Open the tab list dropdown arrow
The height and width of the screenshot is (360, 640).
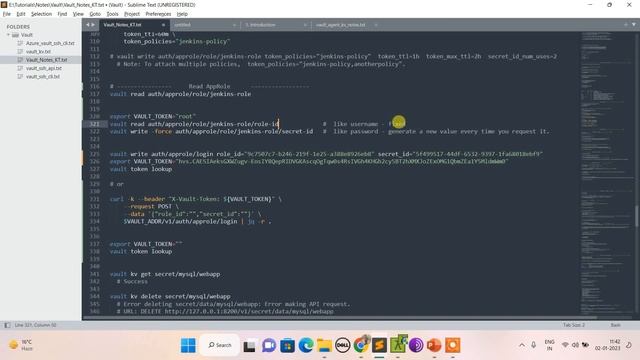tap(634, 25)
